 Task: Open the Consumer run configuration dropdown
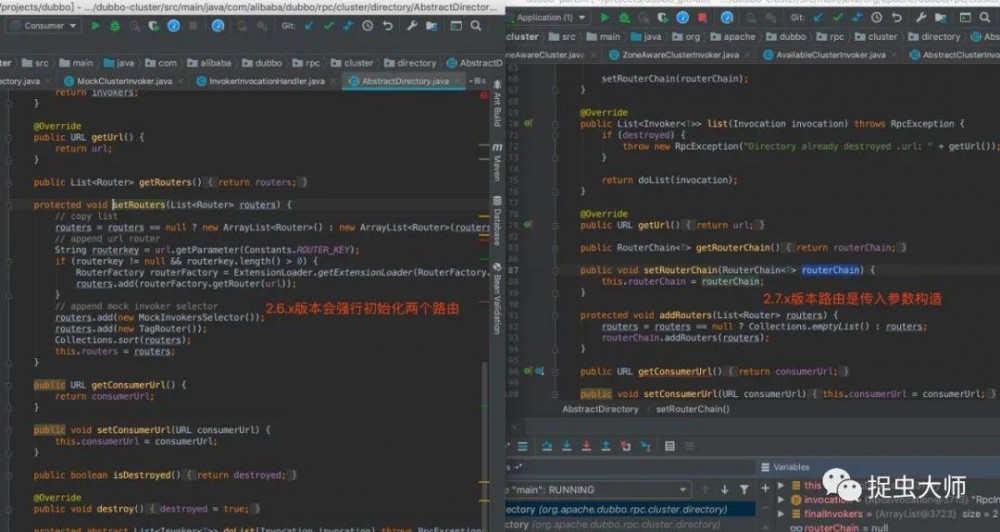pos(43,26)
